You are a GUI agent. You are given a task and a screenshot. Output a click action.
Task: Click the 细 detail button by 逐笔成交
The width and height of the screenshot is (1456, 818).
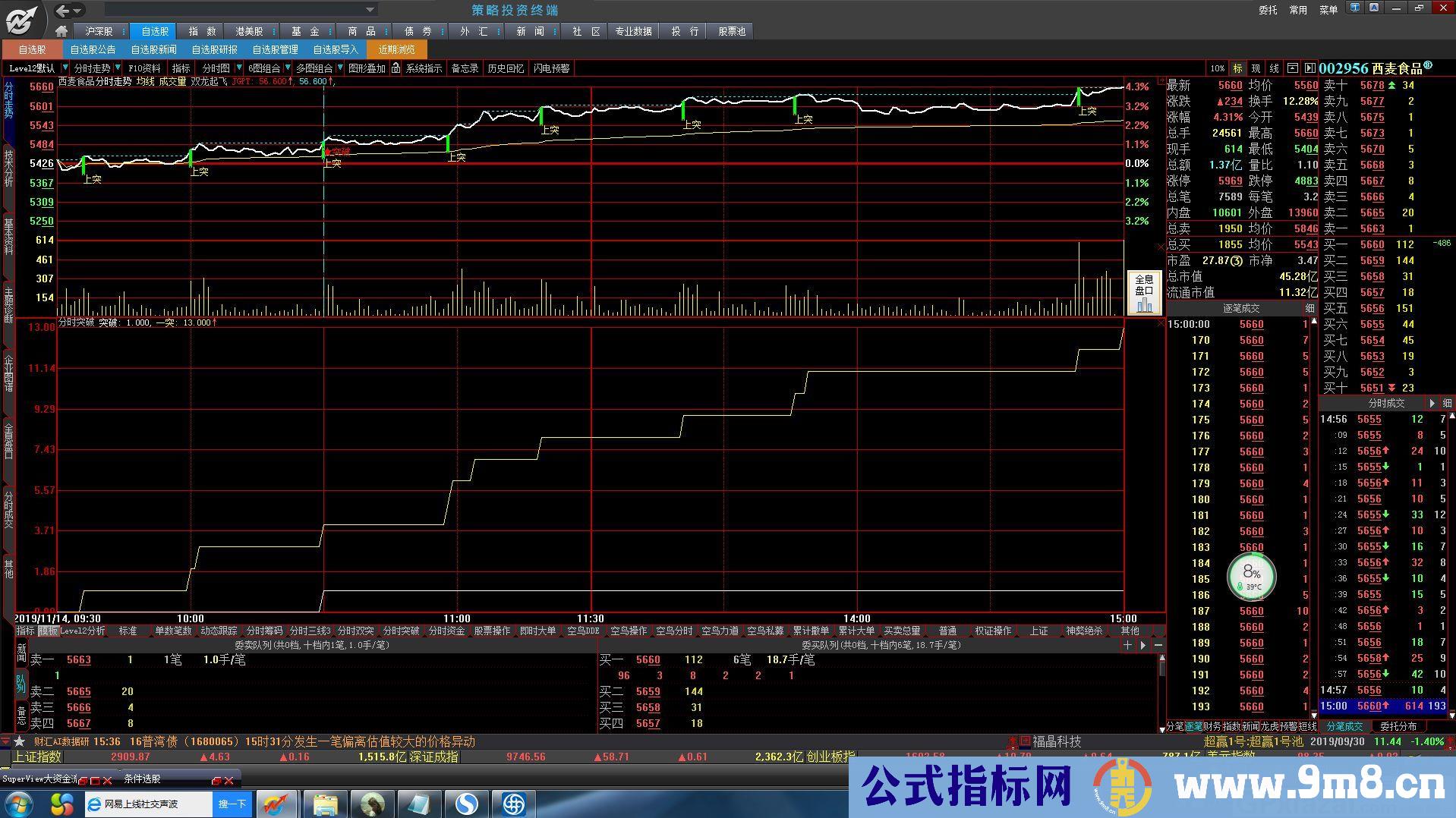tap(1309, 308)
